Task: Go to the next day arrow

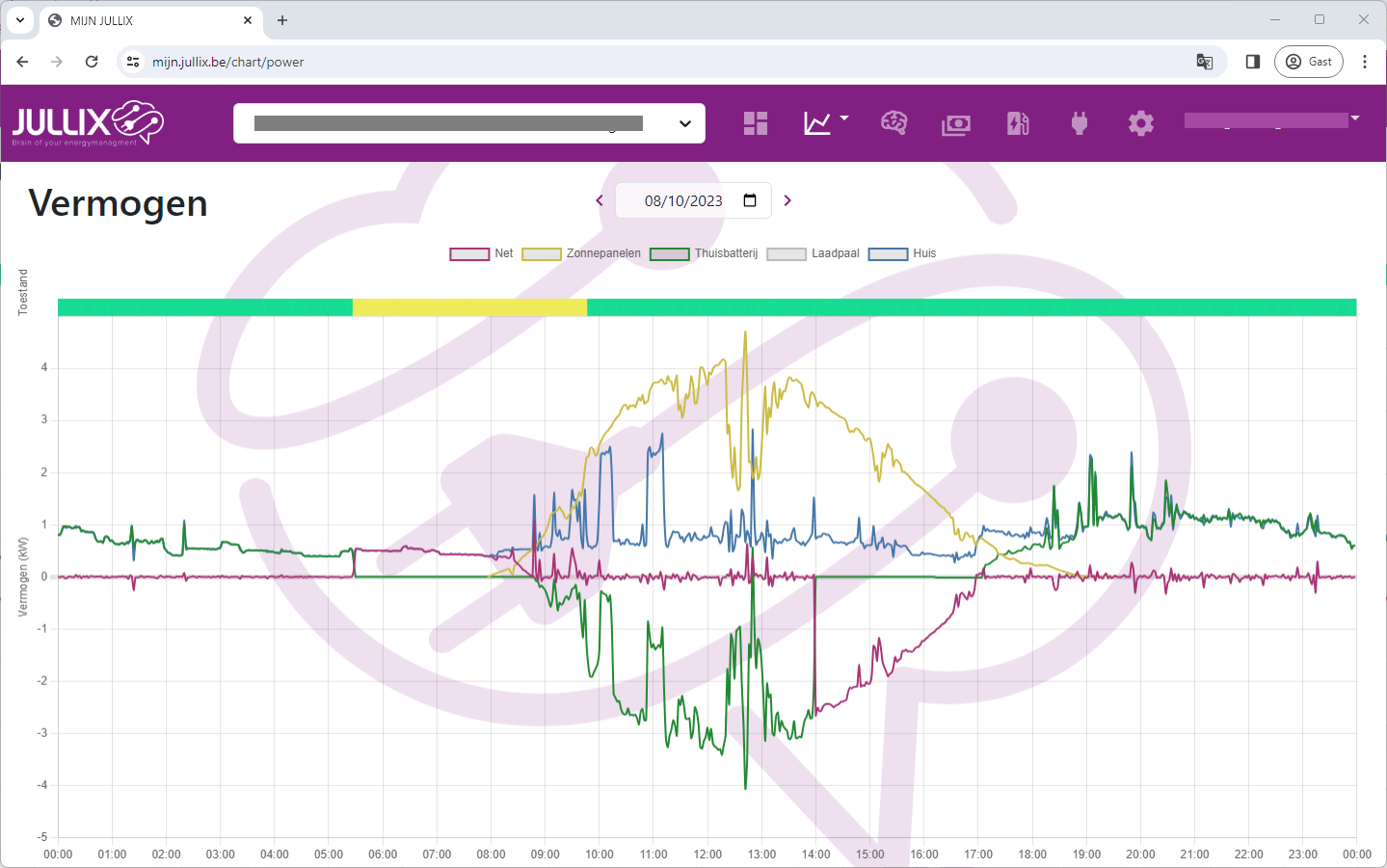Action: coord(787,200)
